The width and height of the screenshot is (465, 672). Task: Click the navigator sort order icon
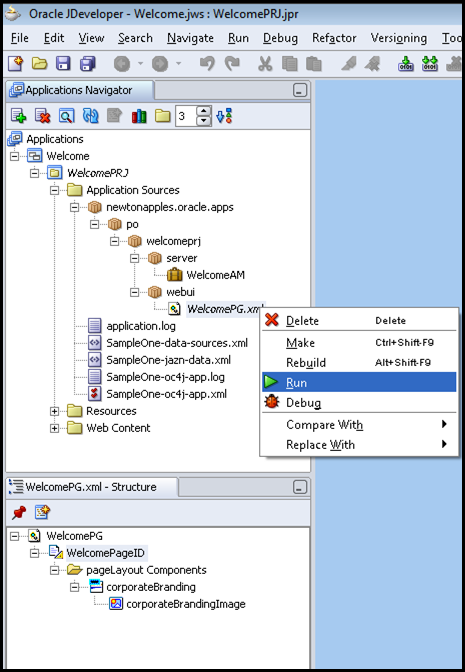tap(224, 116)
